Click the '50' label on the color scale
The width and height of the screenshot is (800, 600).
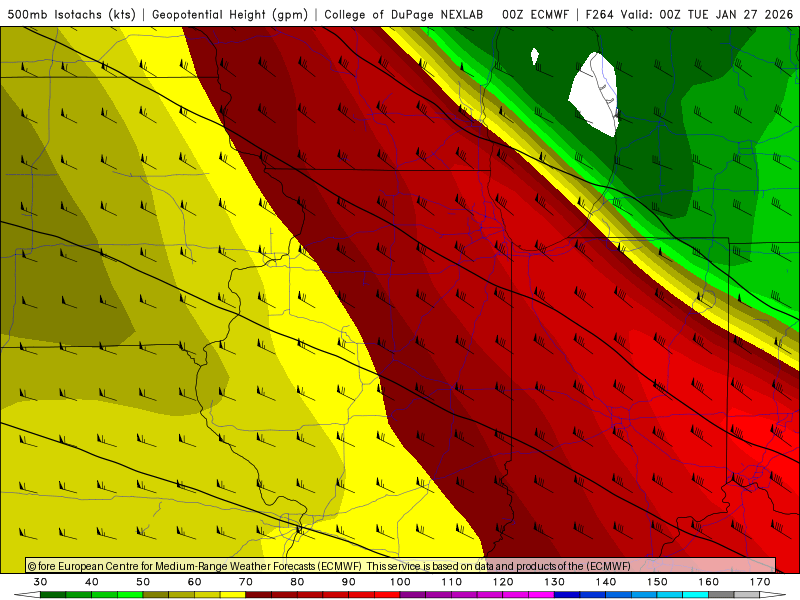point(143,582)
